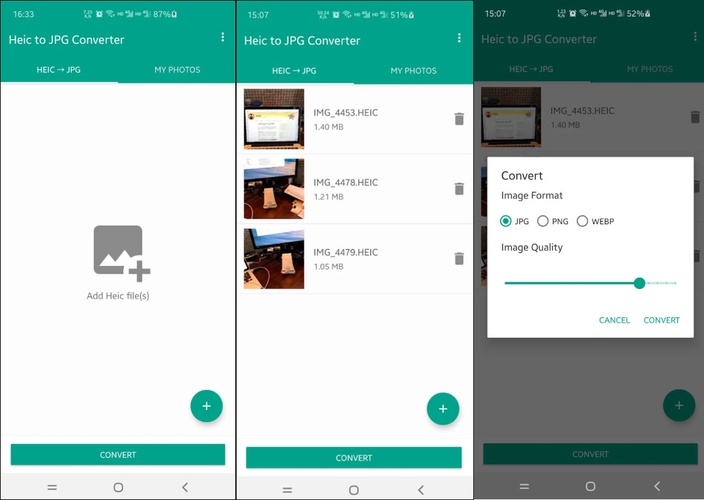This screenshot has height=500, width=704.
Task: Select IMG_4478.HEIC filename text
Action: (x=345, y=182)
